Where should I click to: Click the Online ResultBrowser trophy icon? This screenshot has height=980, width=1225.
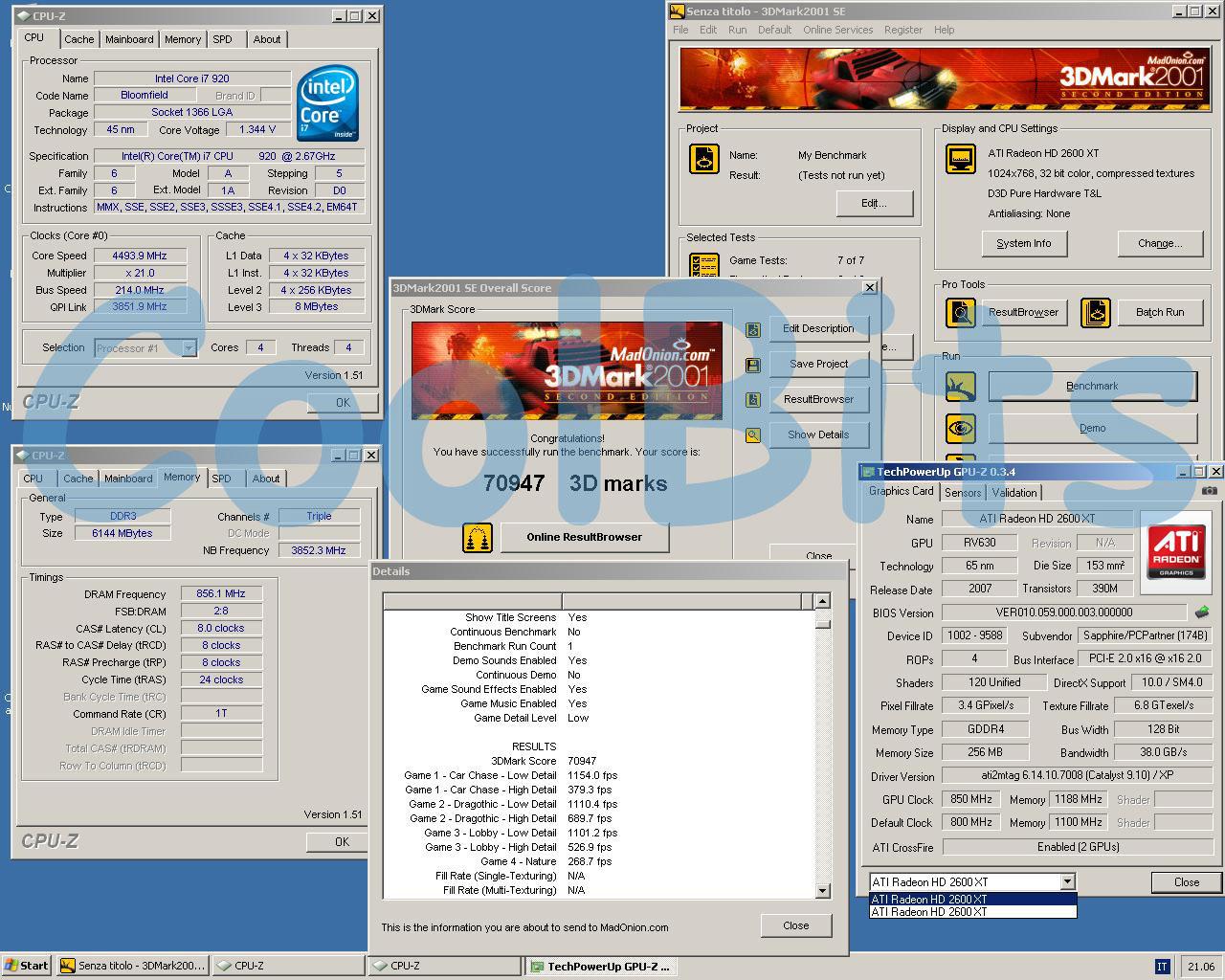(x=478, y=537)
